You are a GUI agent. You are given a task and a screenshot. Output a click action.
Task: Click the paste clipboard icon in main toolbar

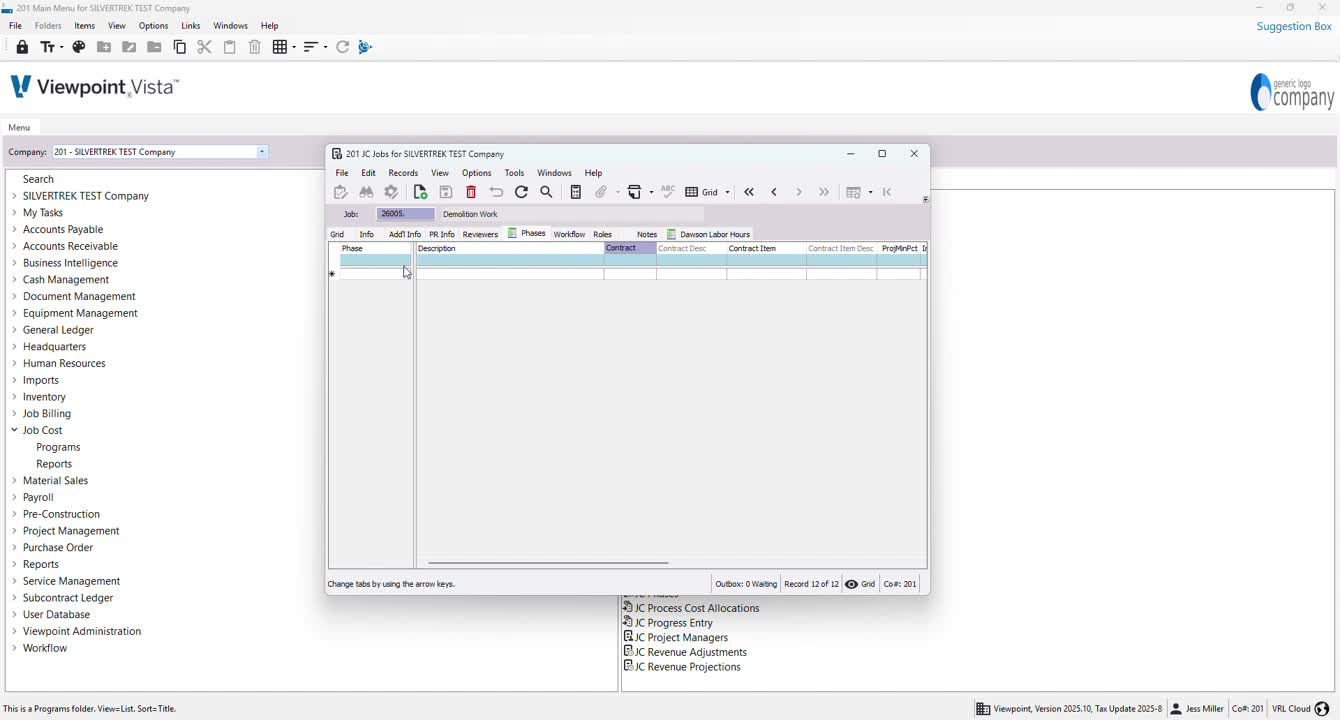pyautogui.click(x=230, y=47)
